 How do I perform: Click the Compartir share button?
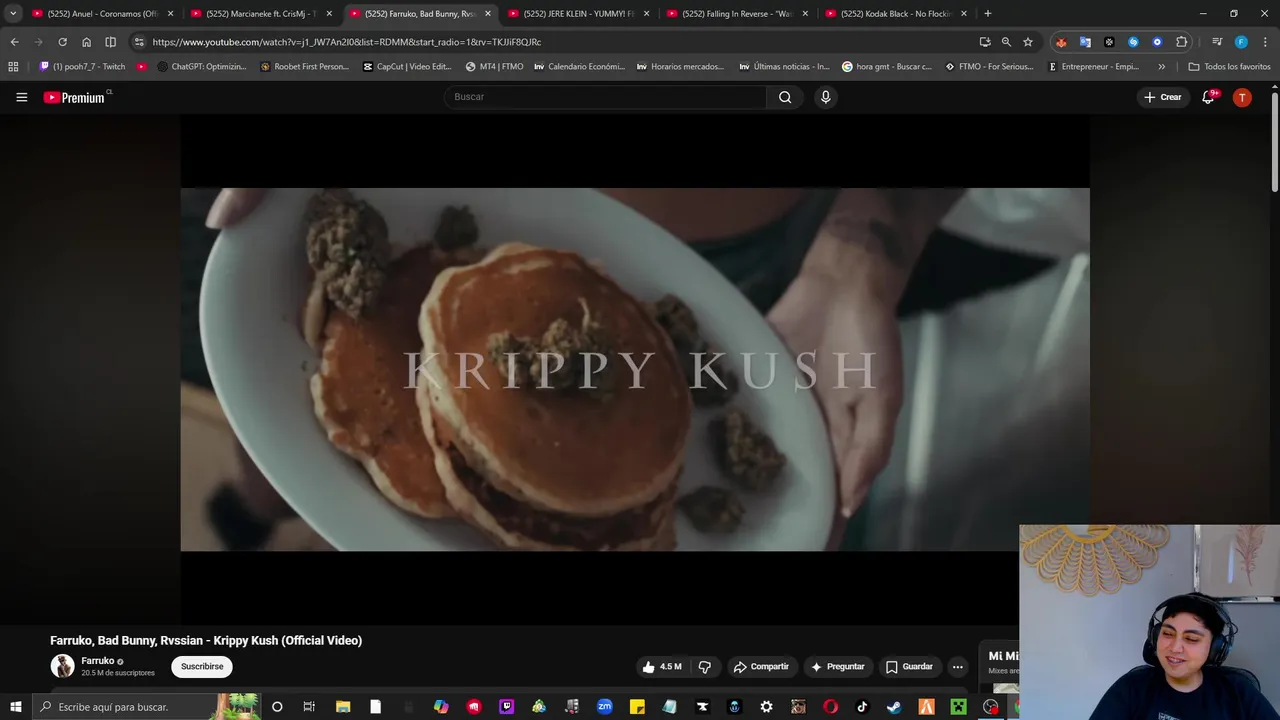pos(761,667)
